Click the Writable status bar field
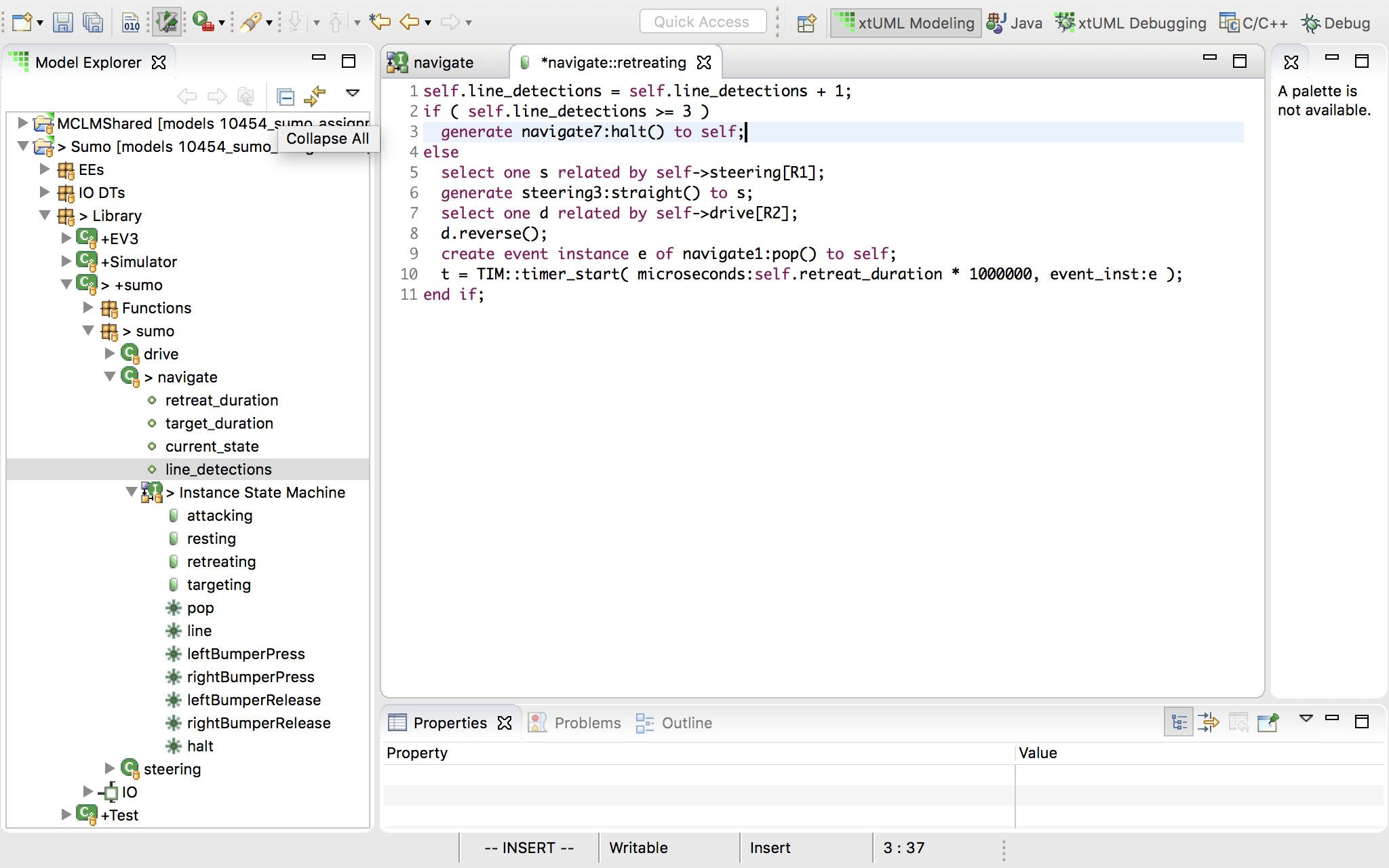The height and width of the screenshot is (868, 1389). [x=638, y=848]
